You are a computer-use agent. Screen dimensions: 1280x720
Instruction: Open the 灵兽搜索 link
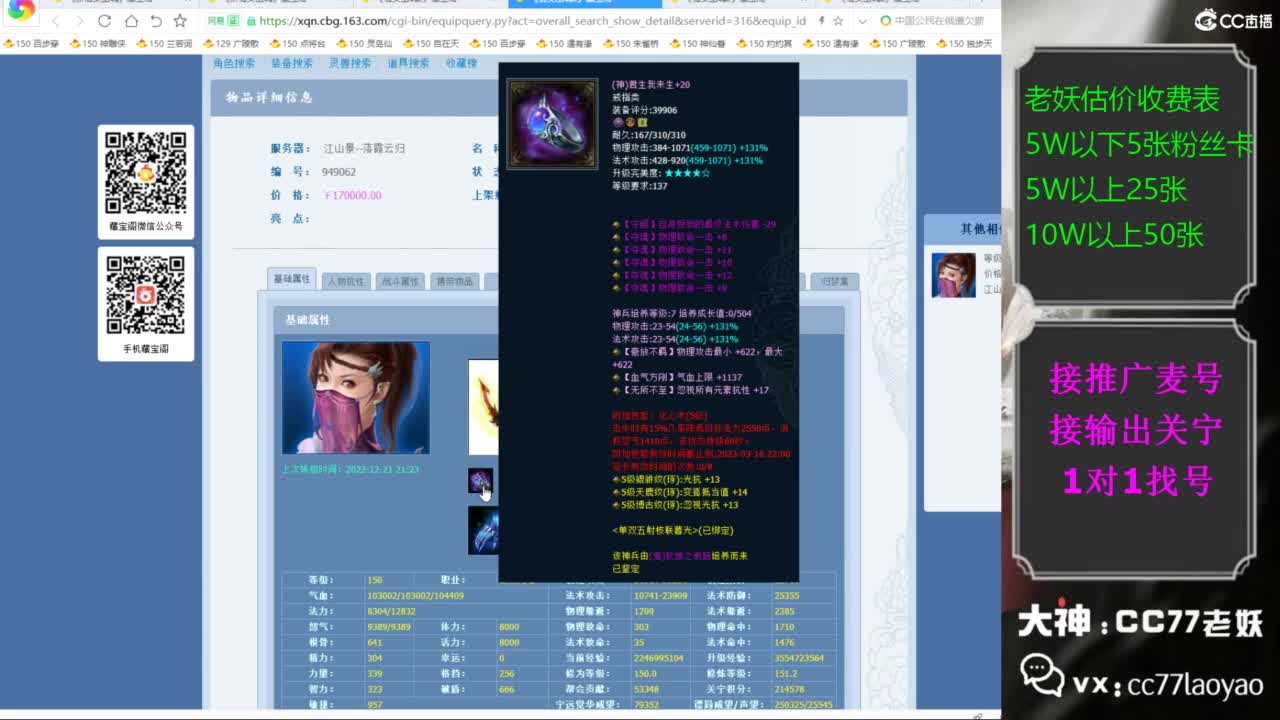tap(350, 63)
